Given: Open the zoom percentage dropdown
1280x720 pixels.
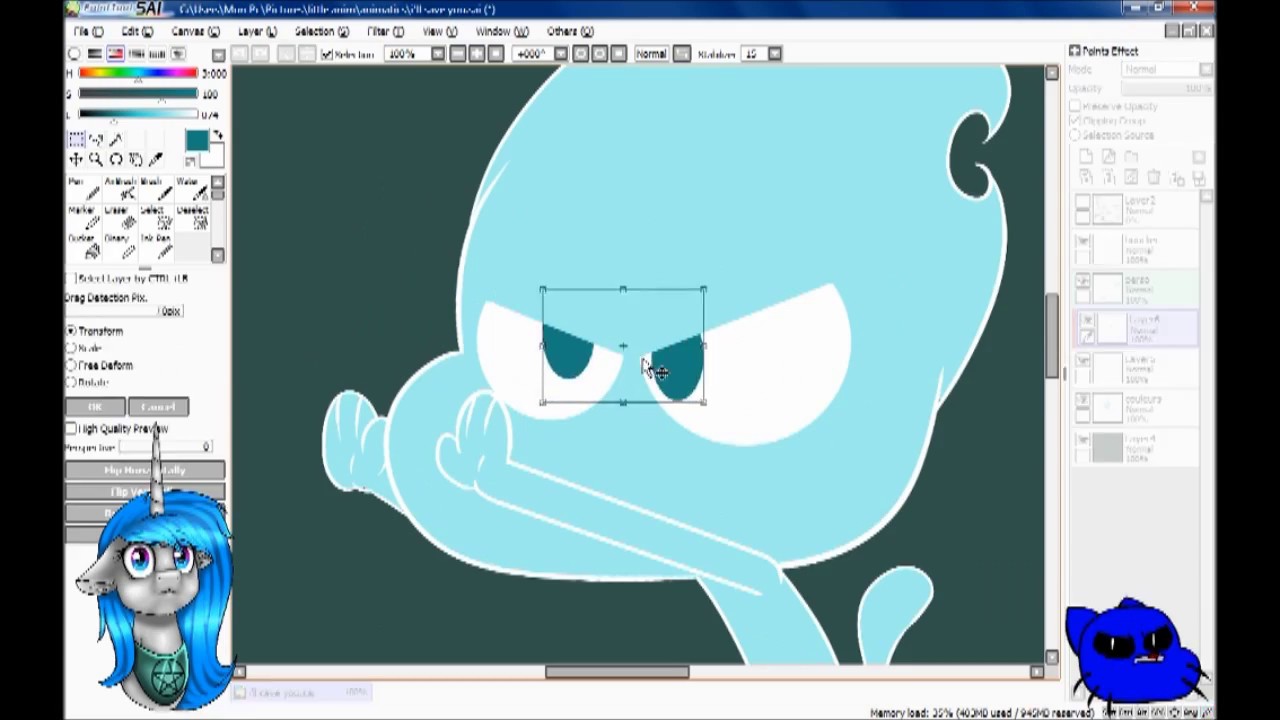Looking at the screenshot, I should click(x=437, y=54).
